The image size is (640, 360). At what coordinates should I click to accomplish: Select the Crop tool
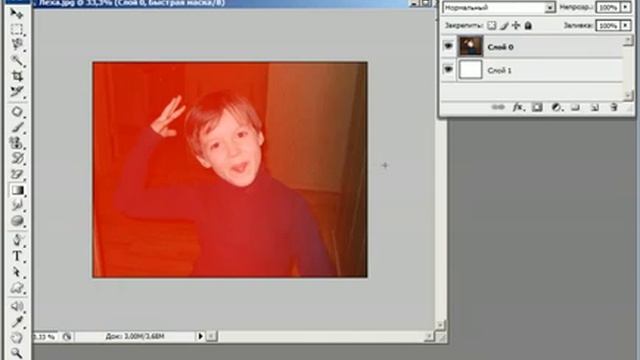click(x=17, y=76)
